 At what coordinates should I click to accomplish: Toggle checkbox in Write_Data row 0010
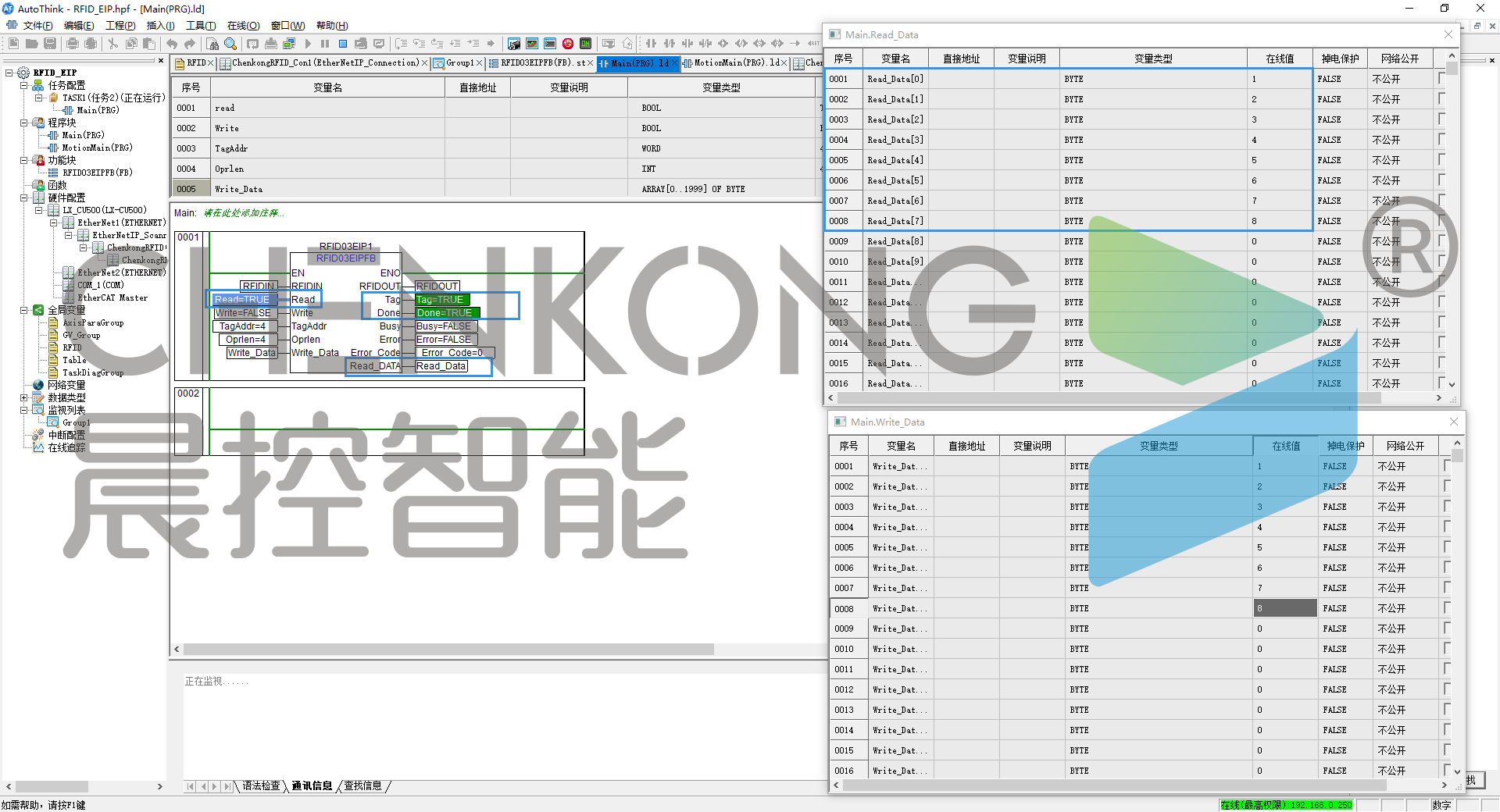[1448, 648]
